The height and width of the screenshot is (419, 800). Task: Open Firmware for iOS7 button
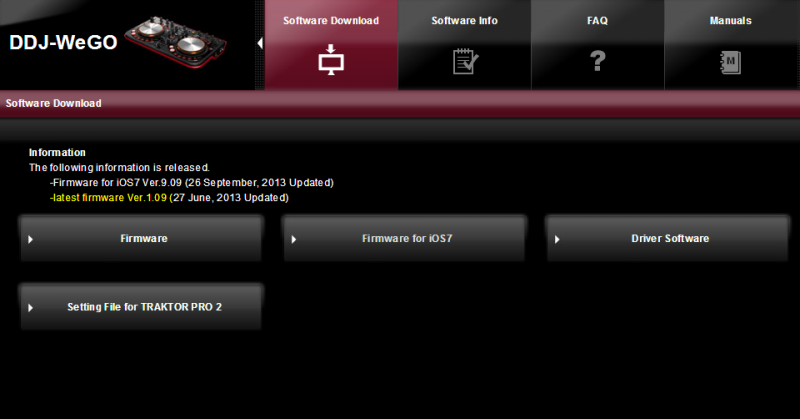[x=404, y=238]
